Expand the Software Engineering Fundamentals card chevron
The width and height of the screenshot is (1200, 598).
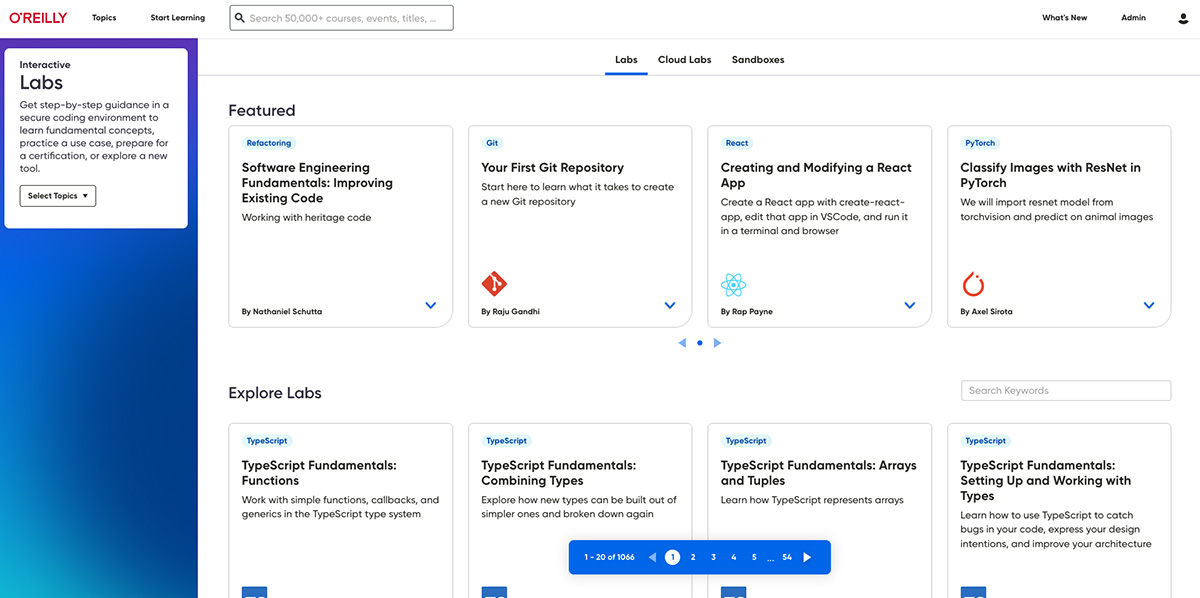coord(431,306)
